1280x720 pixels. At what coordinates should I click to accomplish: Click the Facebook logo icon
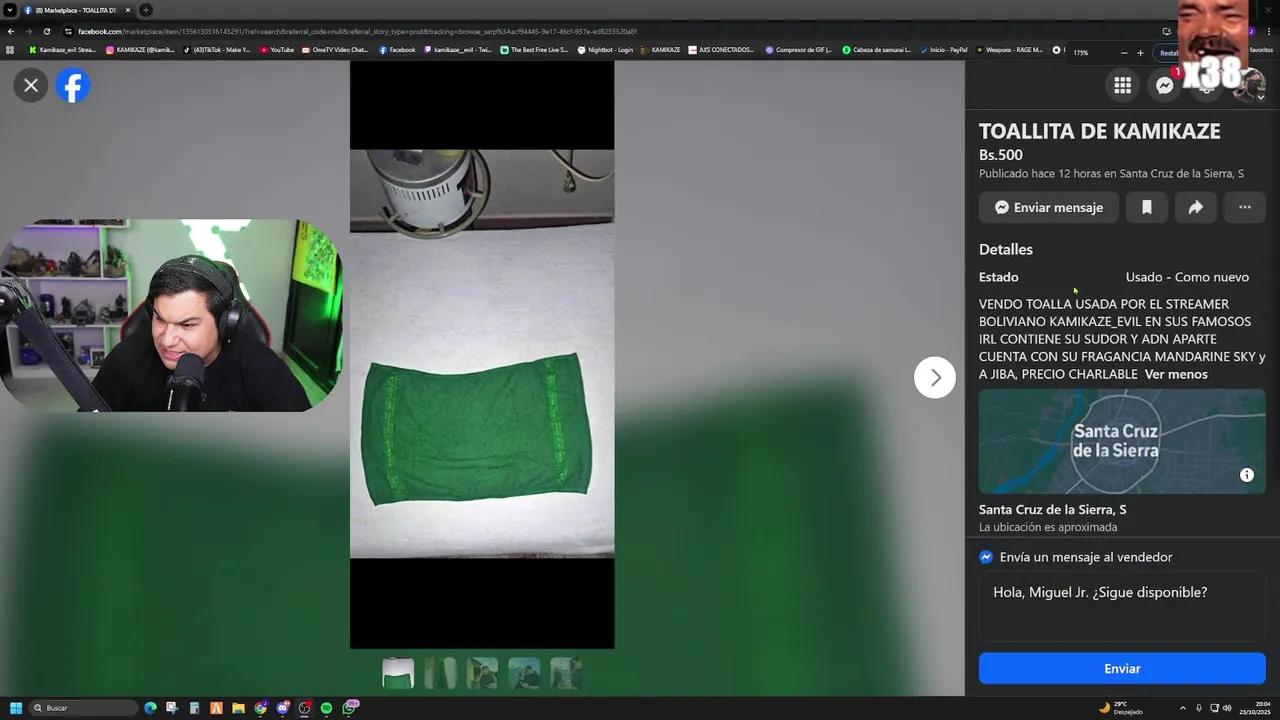click(73, 86)
